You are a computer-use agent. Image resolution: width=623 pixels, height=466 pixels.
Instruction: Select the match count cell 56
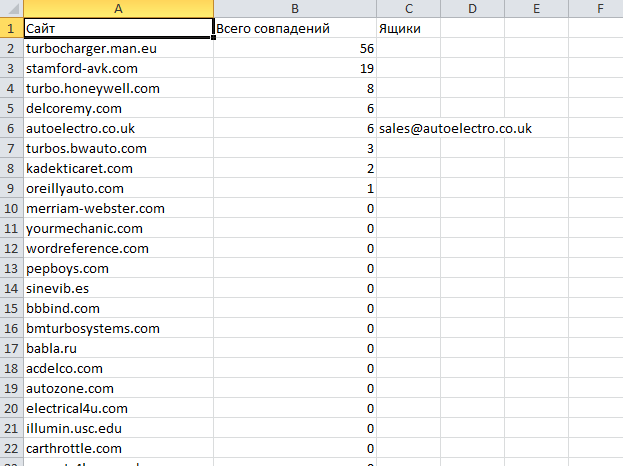coord(295,48)
